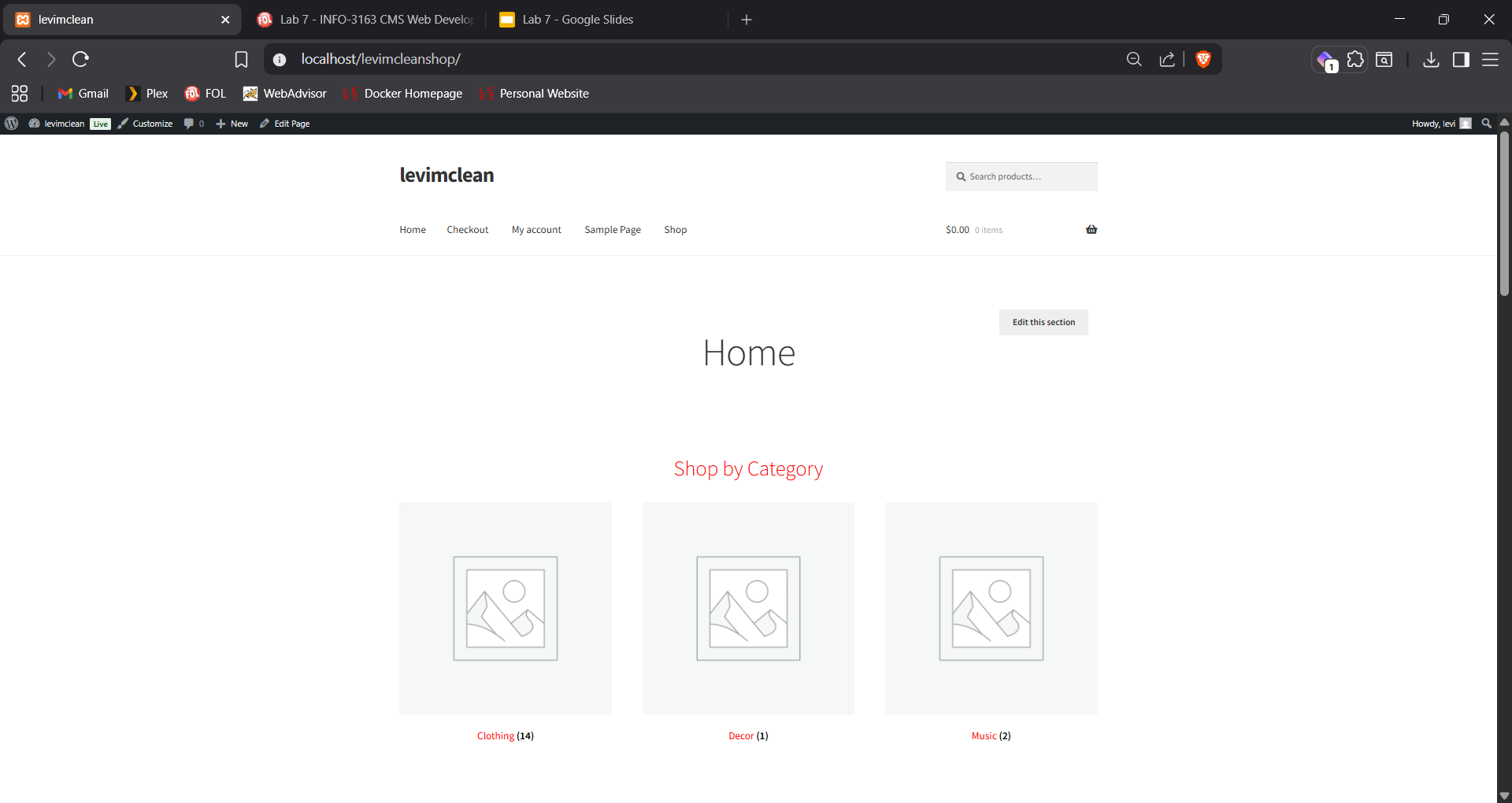Click the Edit this section button

click(1043, 322)
